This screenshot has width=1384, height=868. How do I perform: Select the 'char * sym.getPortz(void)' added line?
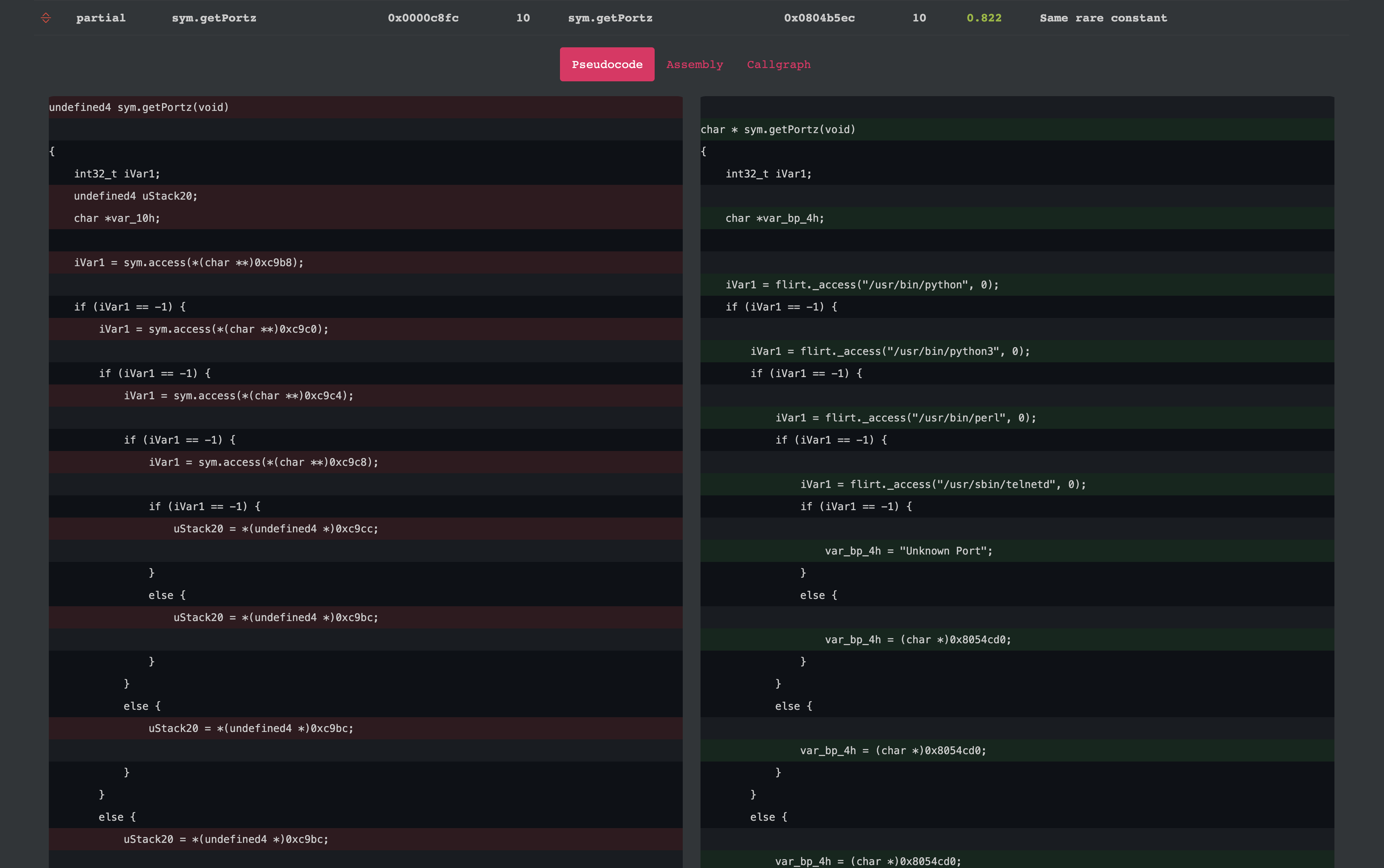pyautogui.click(x=777, y=130)
